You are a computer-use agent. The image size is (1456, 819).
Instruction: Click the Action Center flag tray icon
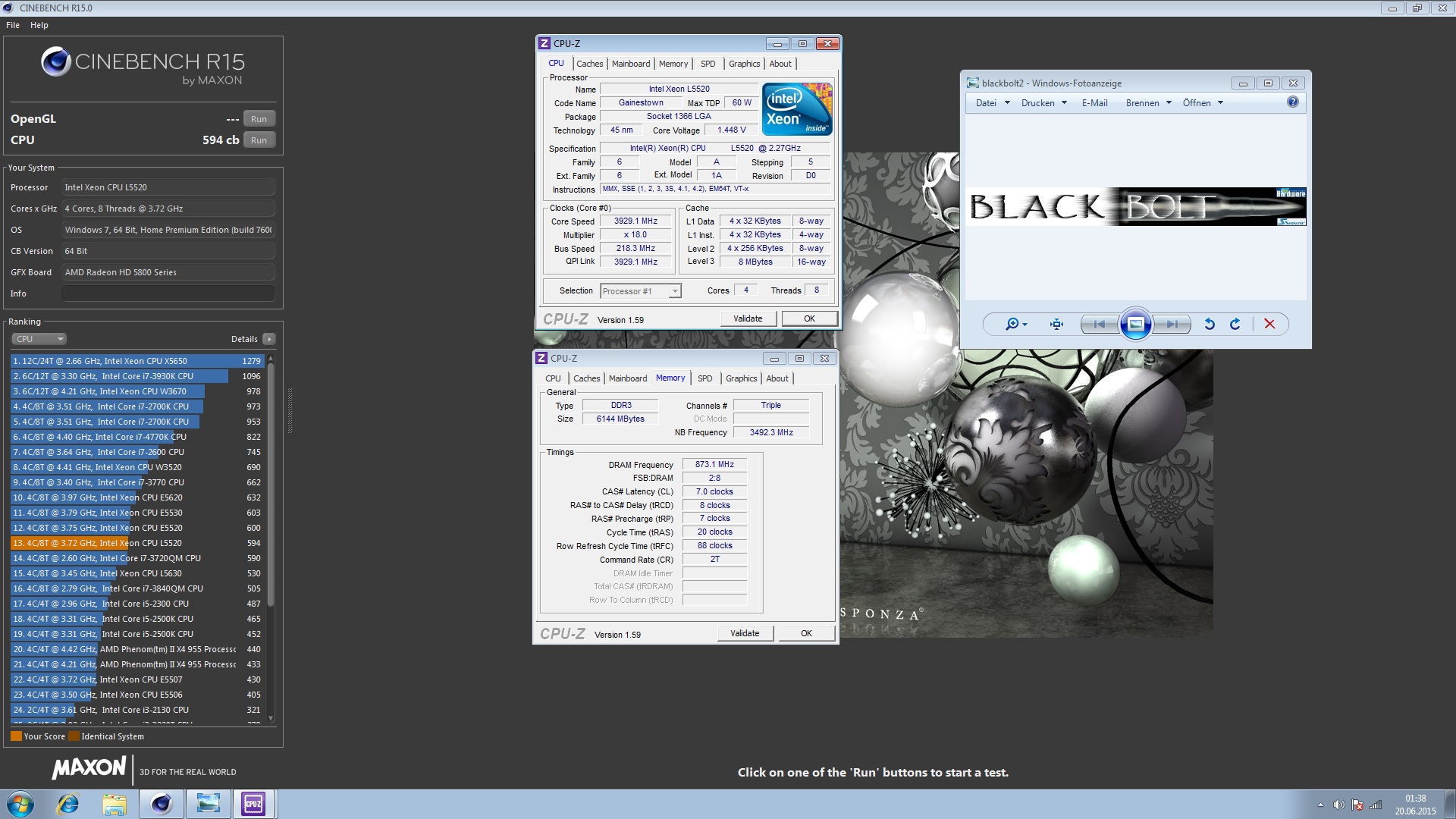1357,805
